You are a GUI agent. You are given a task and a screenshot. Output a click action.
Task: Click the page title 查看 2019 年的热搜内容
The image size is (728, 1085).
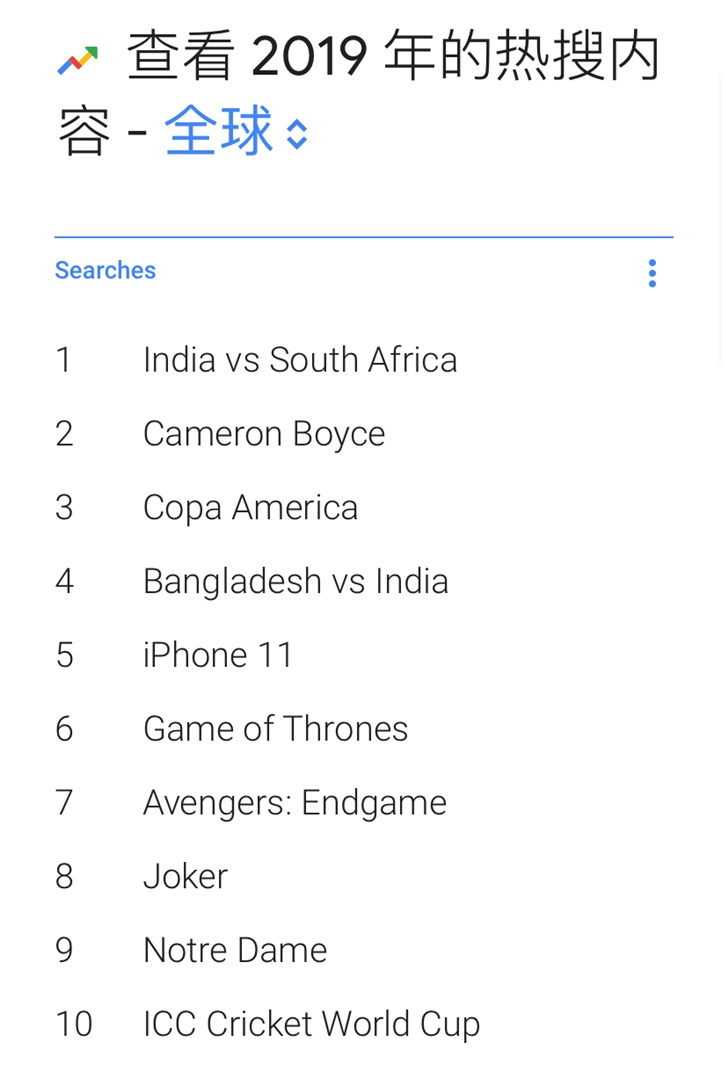pyautogui.click(x=358, y=92)
